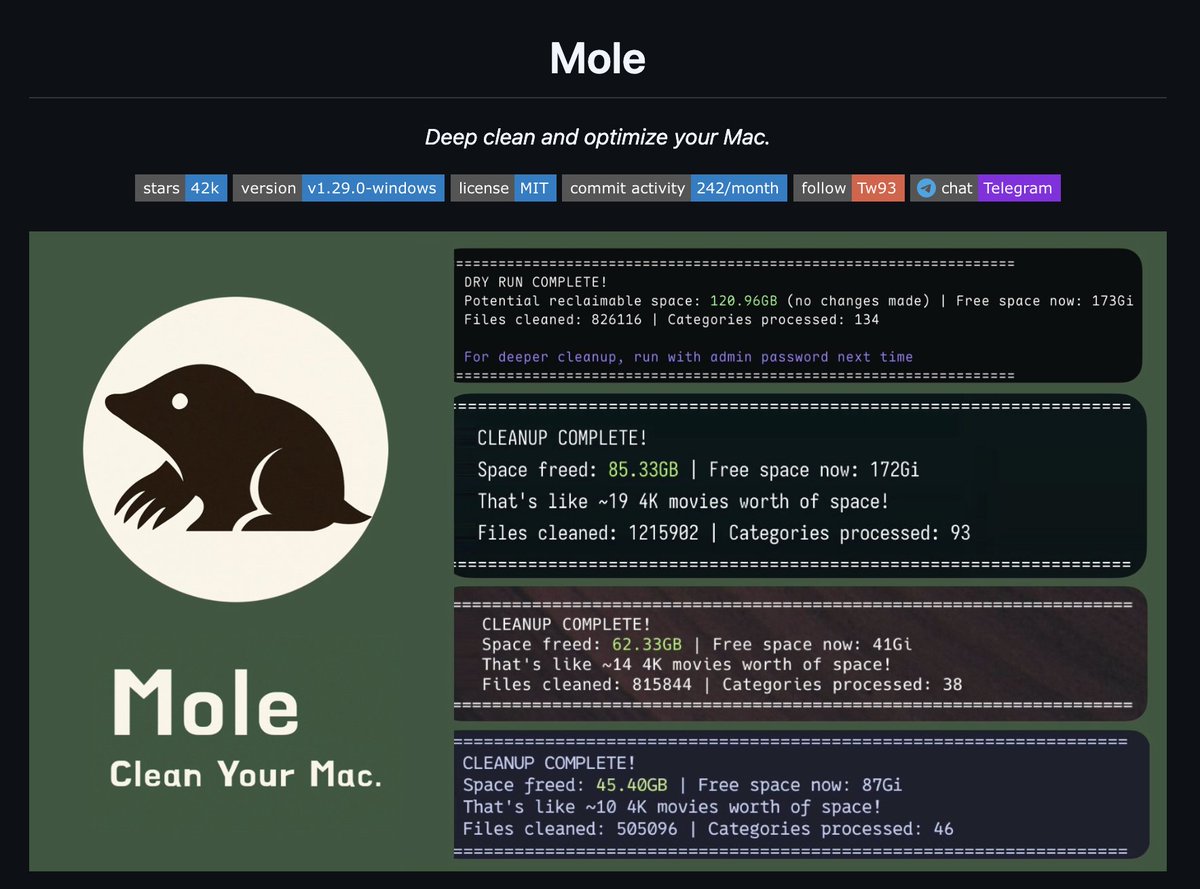Click 'That's like ~19 4K movies' line
1200x889 pixels.
tap(683, 501)
